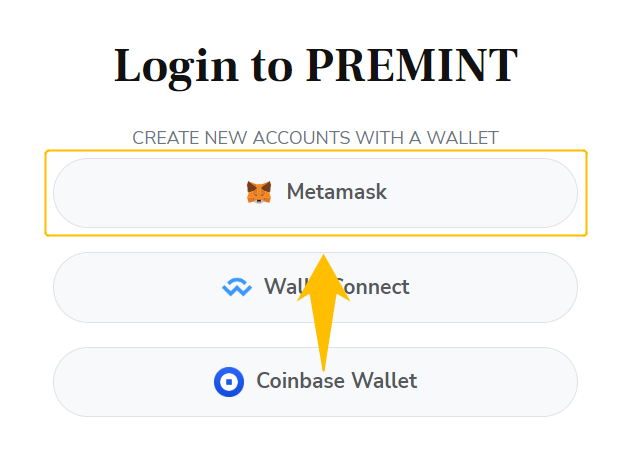Click the "Wallet" word beside Coinbase

[x=384, y=381]
